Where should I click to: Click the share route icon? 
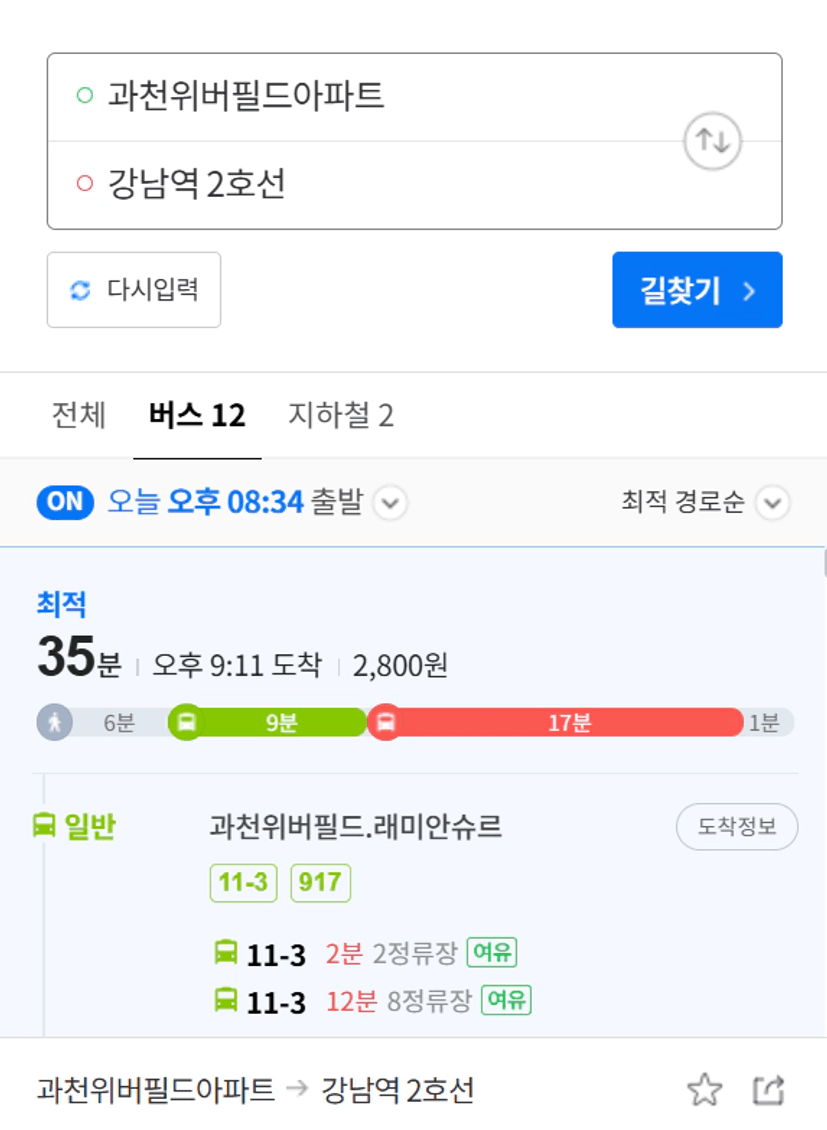point(768,1090)
